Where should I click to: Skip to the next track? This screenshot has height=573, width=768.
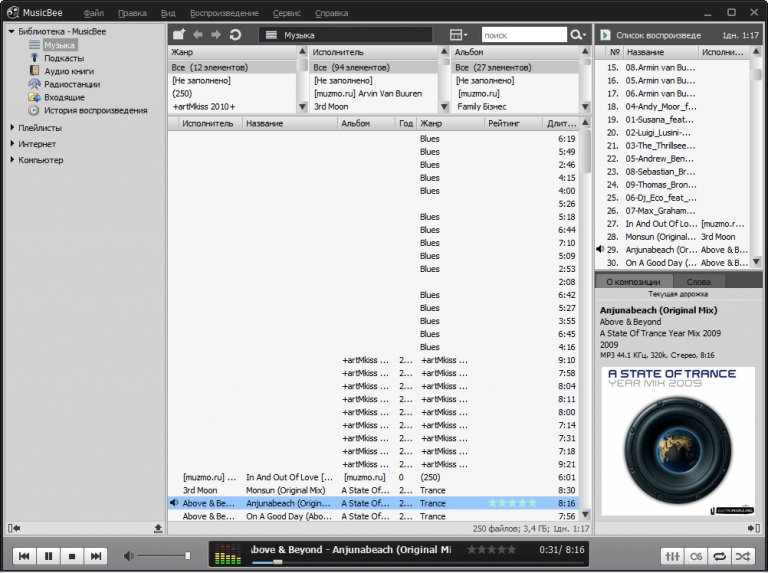click(96, 556)
